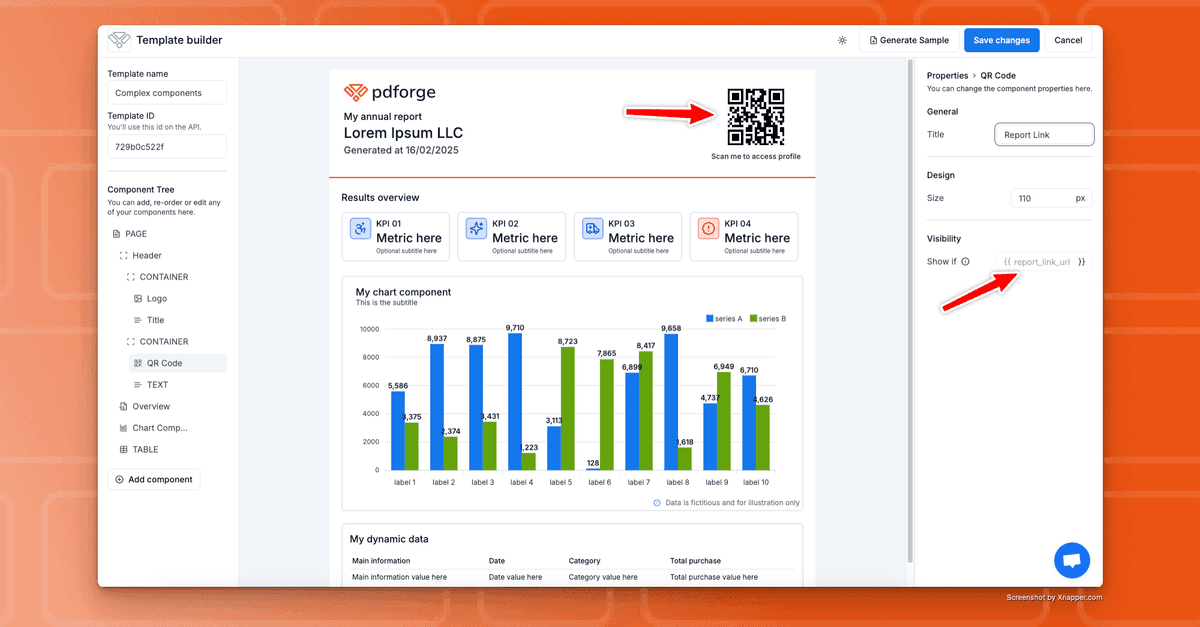Click the Template name input field
The width and height of the screenshot is (1200, 627).
click(167, 93)
